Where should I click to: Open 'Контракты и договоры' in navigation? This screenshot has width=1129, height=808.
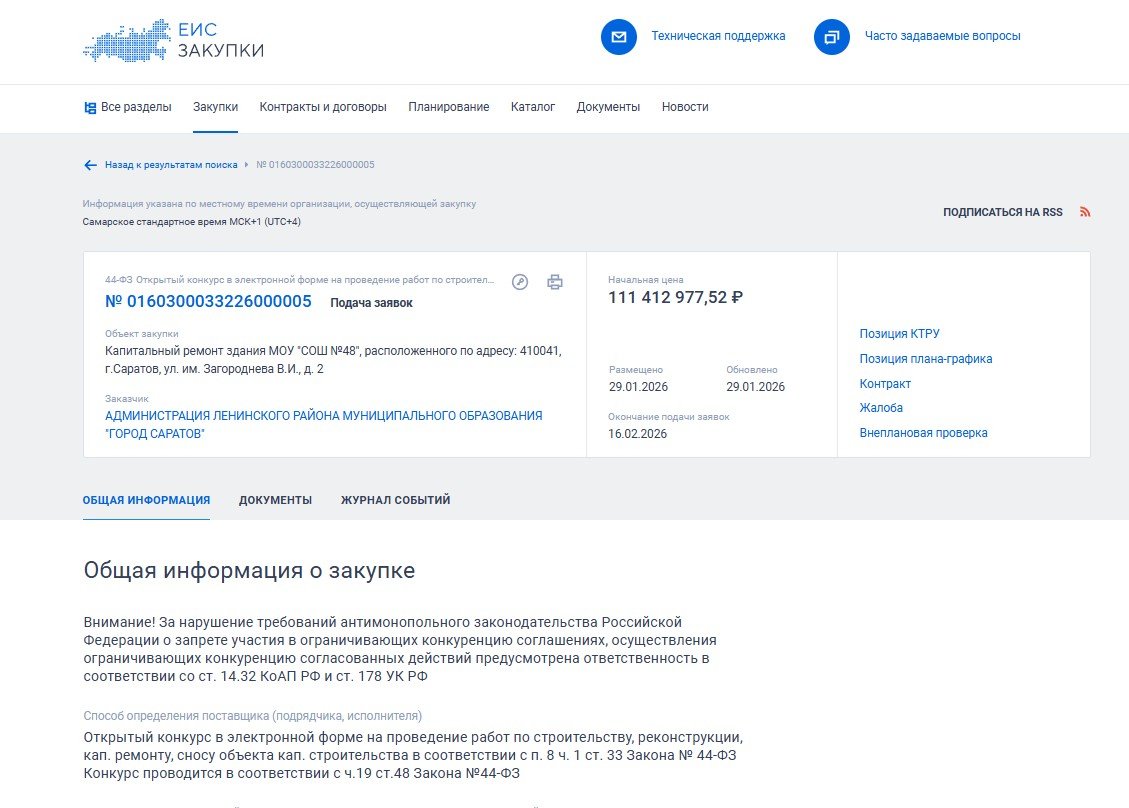click(x=323, y=107)
